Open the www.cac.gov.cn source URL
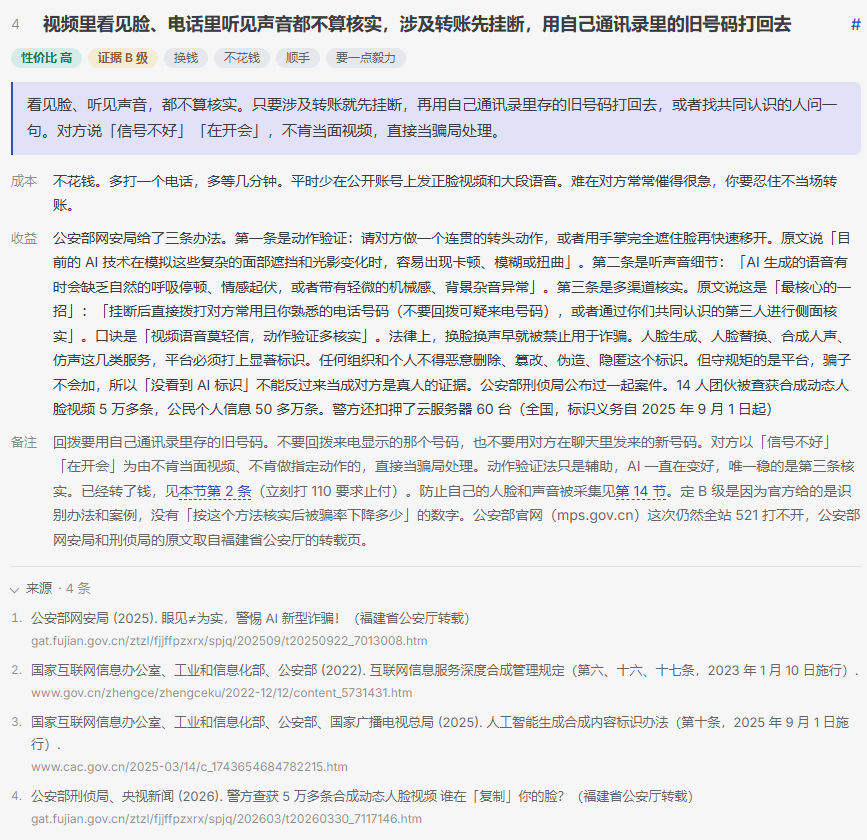Viewport: 867px width, 840px height. tap(189, 767)
